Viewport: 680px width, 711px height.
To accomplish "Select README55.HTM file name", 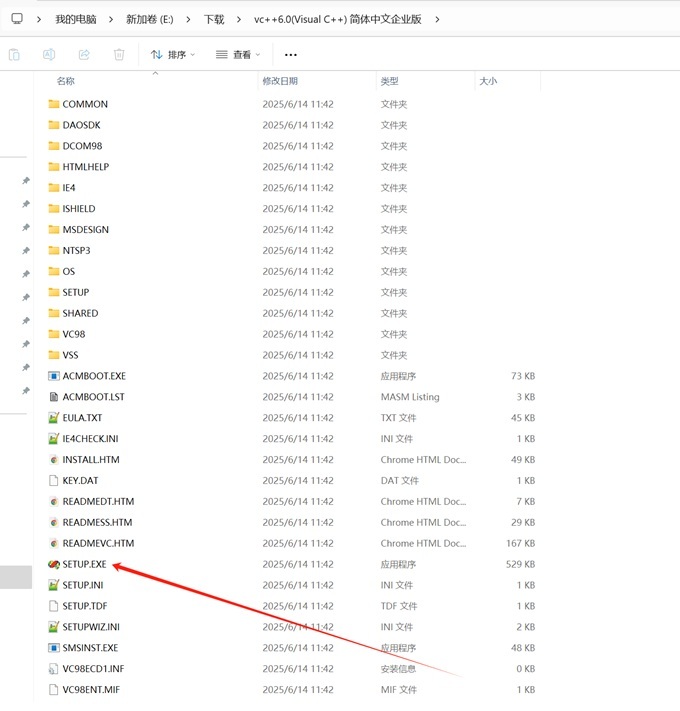I will point(97,522).
